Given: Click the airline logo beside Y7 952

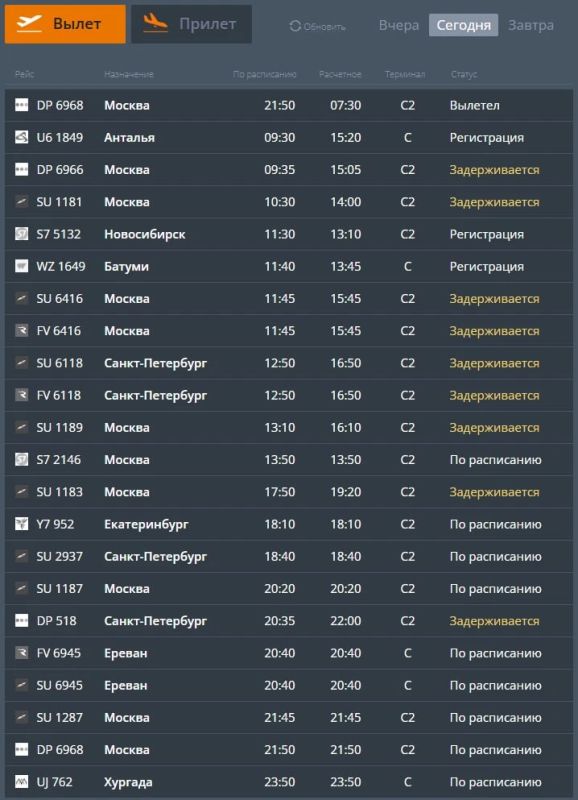Looking at the screenshot, I should pos(21,524).
